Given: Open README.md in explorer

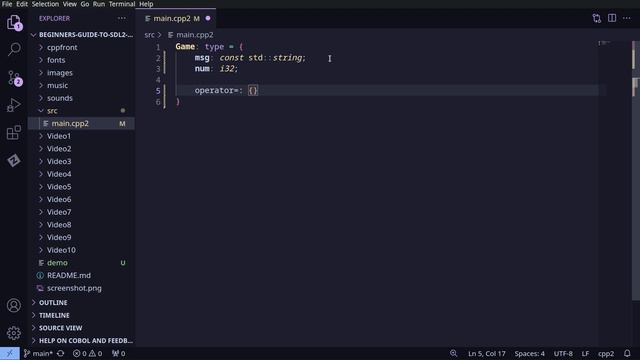Looking at the screenshot, I should pyautogui.click(x=82, y=275).
